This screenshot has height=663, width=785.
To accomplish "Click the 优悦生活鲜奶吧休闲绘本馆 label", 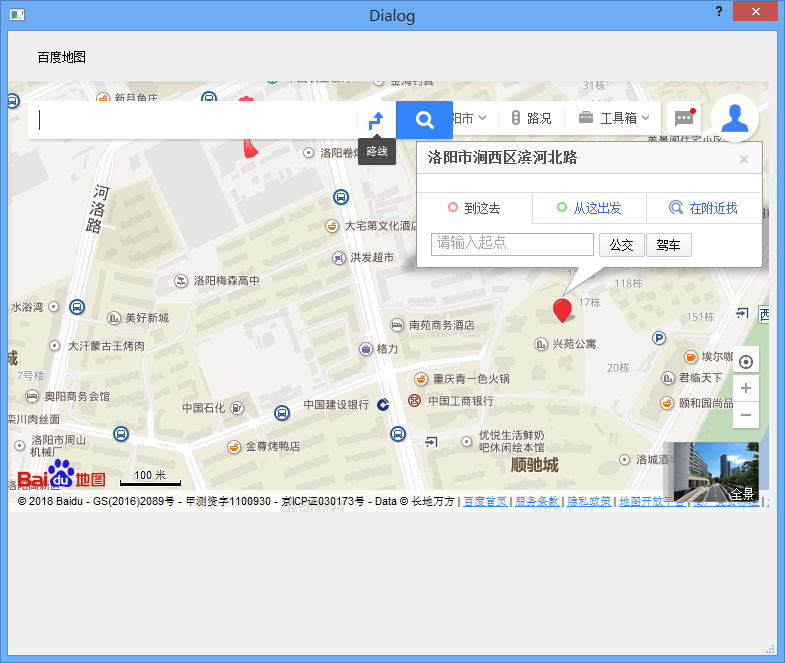I will 512,441.
